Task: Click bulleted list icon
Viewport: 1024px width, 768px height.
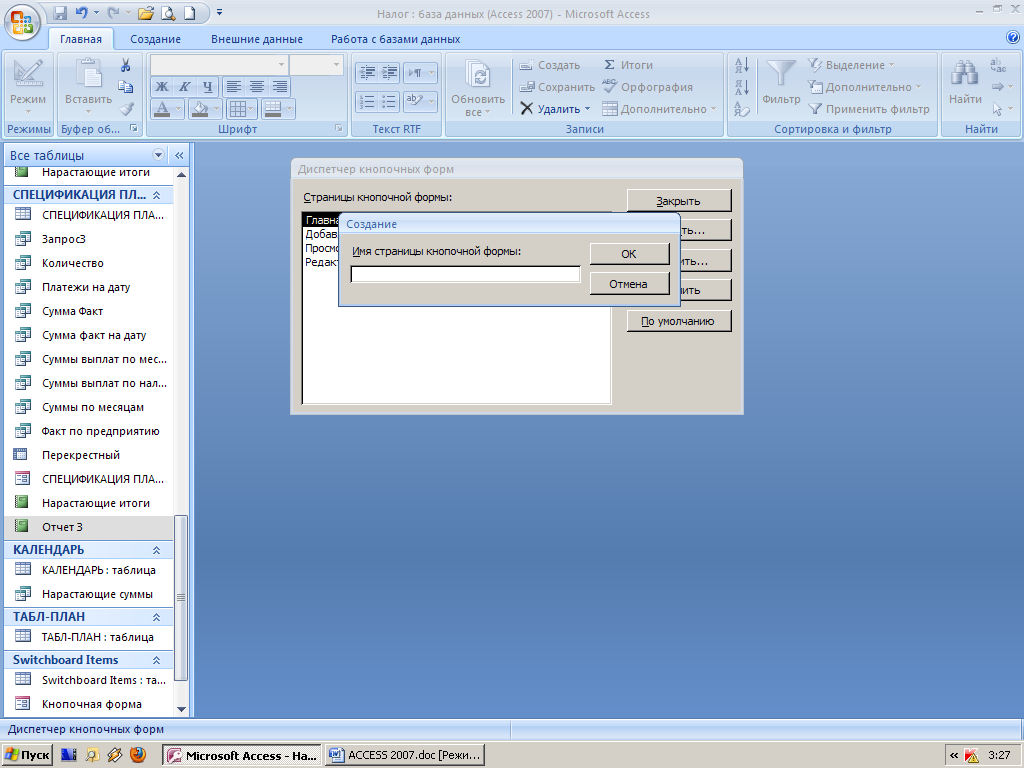Action: 390,101
